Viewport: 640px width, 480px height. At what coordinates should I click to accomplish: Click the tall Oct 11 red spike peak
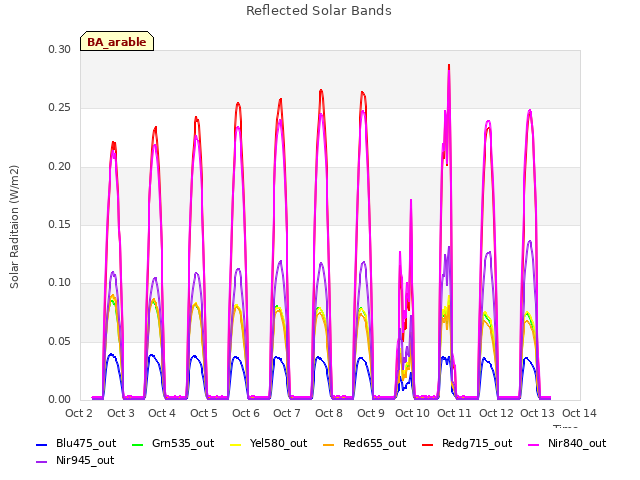(x=449, y=66)
